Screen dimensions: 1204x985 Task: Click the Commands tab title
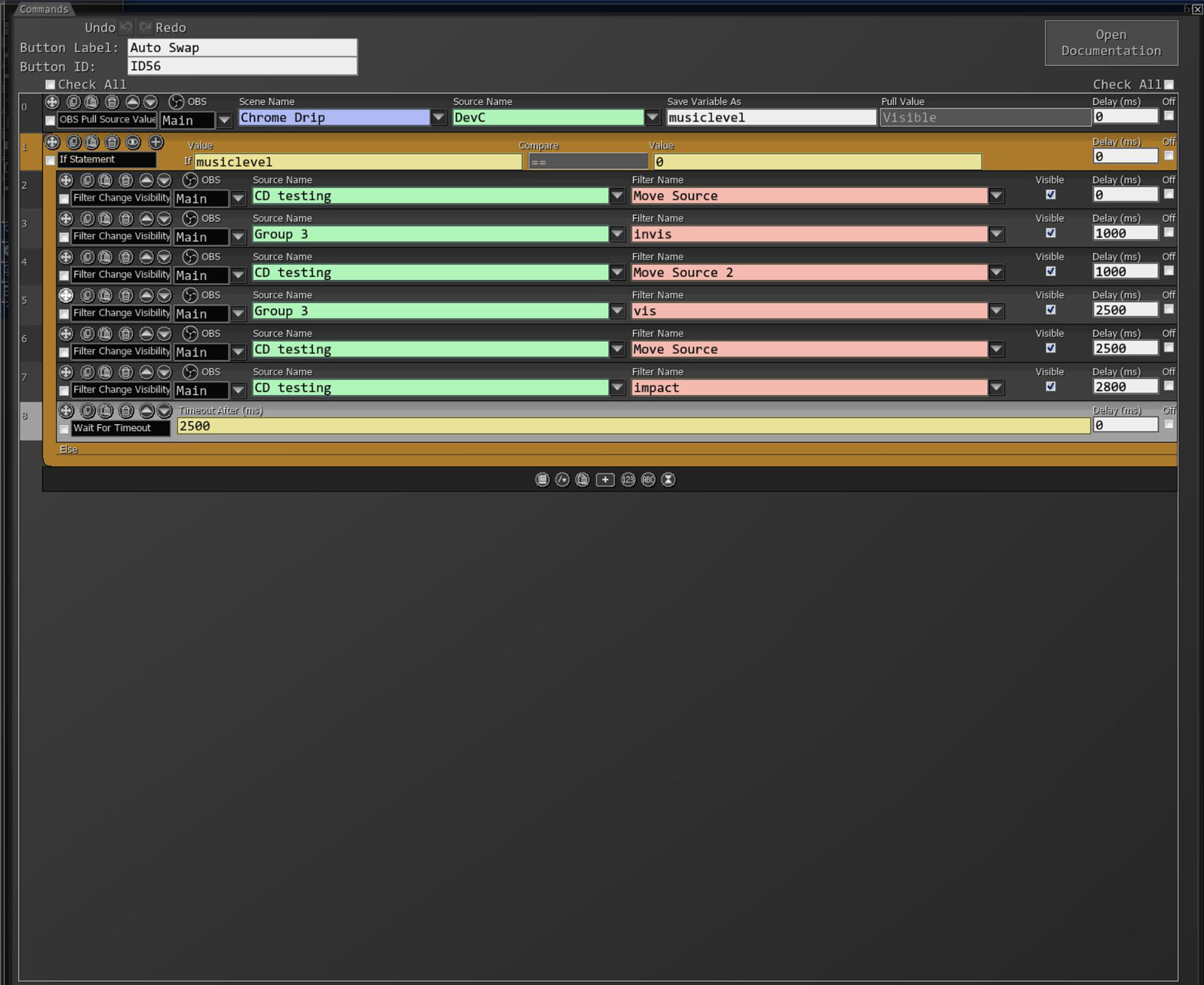click(x=43, y=9)
